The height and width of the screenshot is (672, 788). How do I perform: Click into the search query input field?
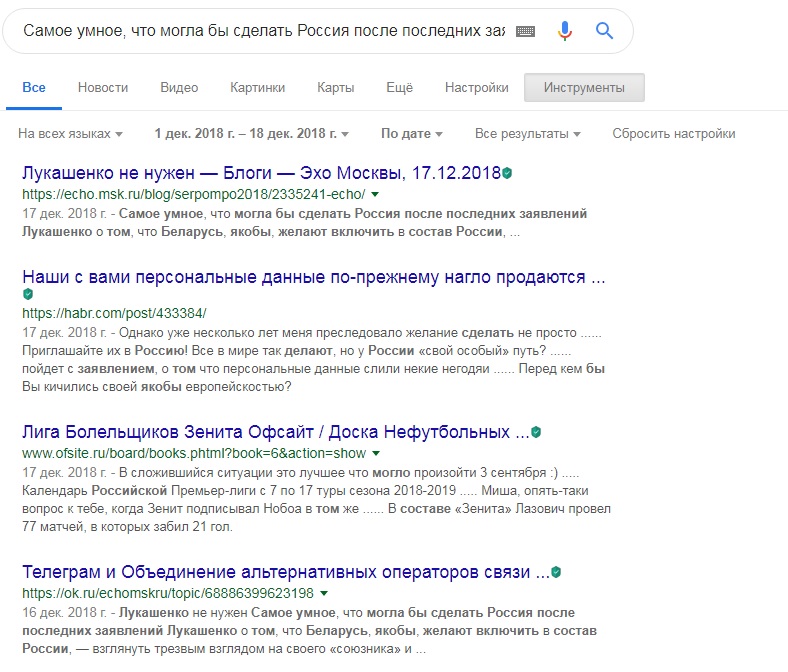(264, 31)
